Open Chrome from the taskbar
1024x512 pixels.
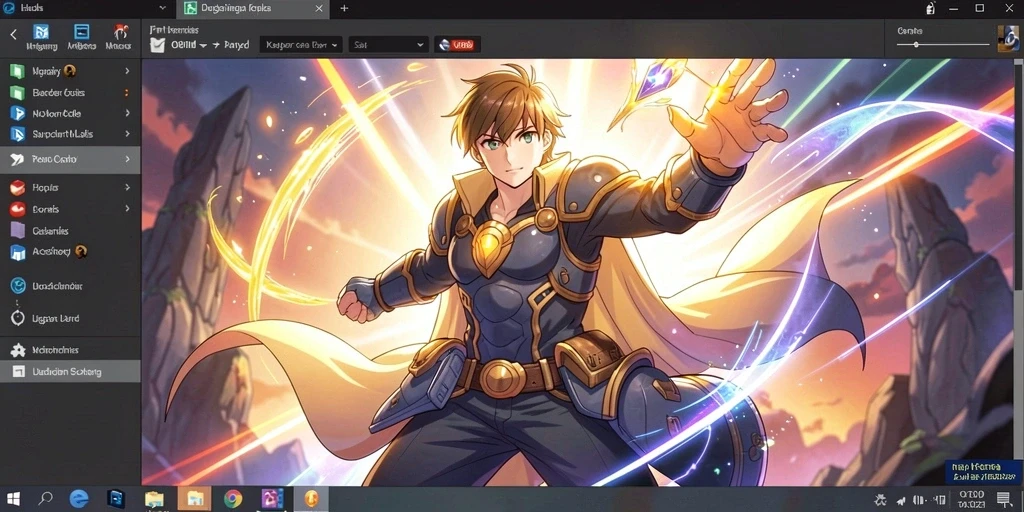[x=232, y=499]
